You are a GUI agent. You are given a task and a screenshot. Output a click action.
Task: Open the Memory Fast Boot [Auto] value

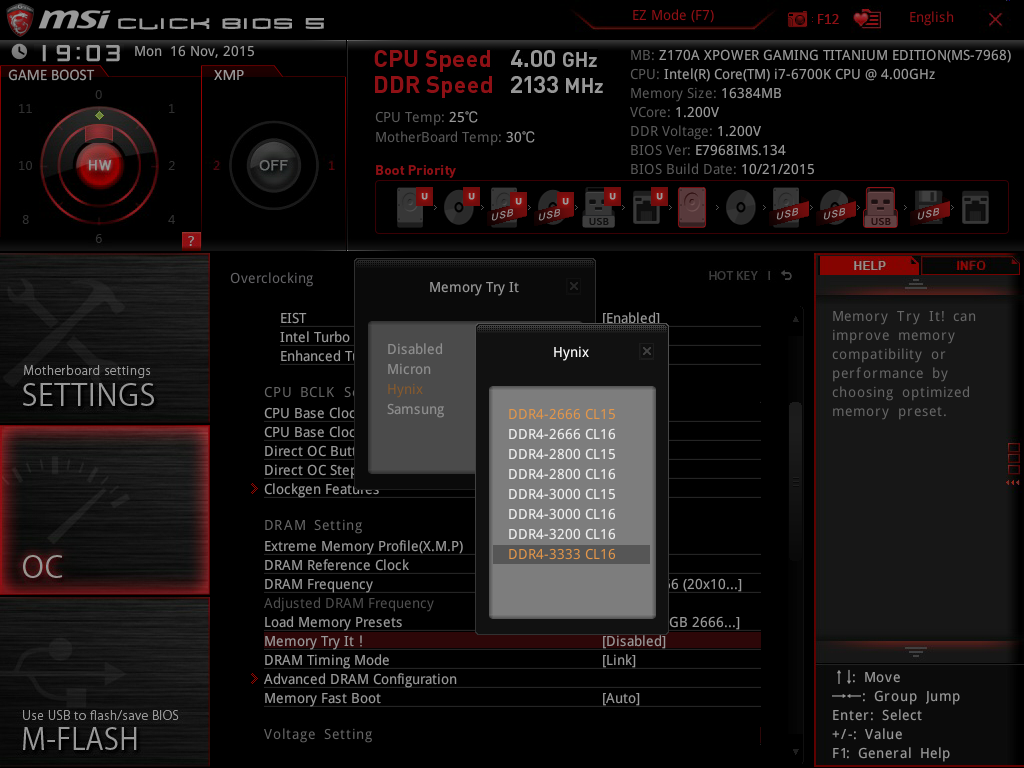620,698
